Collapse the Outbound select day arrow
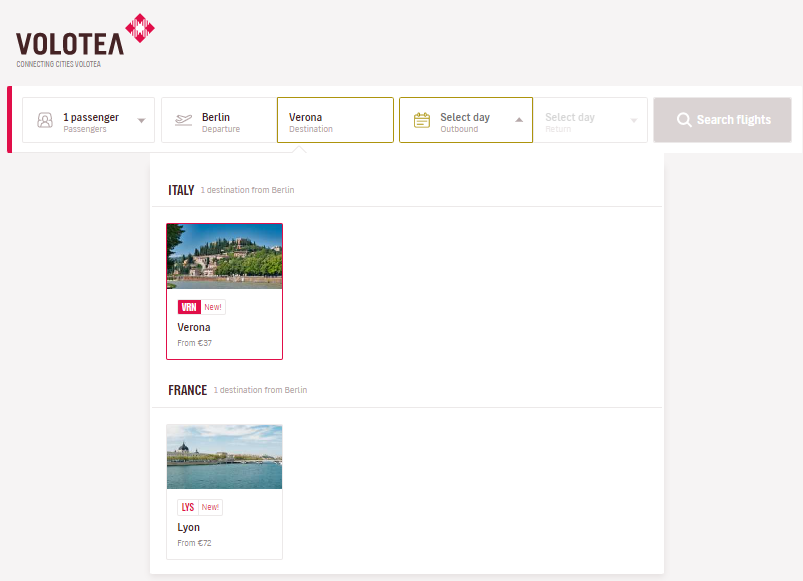Viewport: 803px width, 581px height. coord(519,120)
